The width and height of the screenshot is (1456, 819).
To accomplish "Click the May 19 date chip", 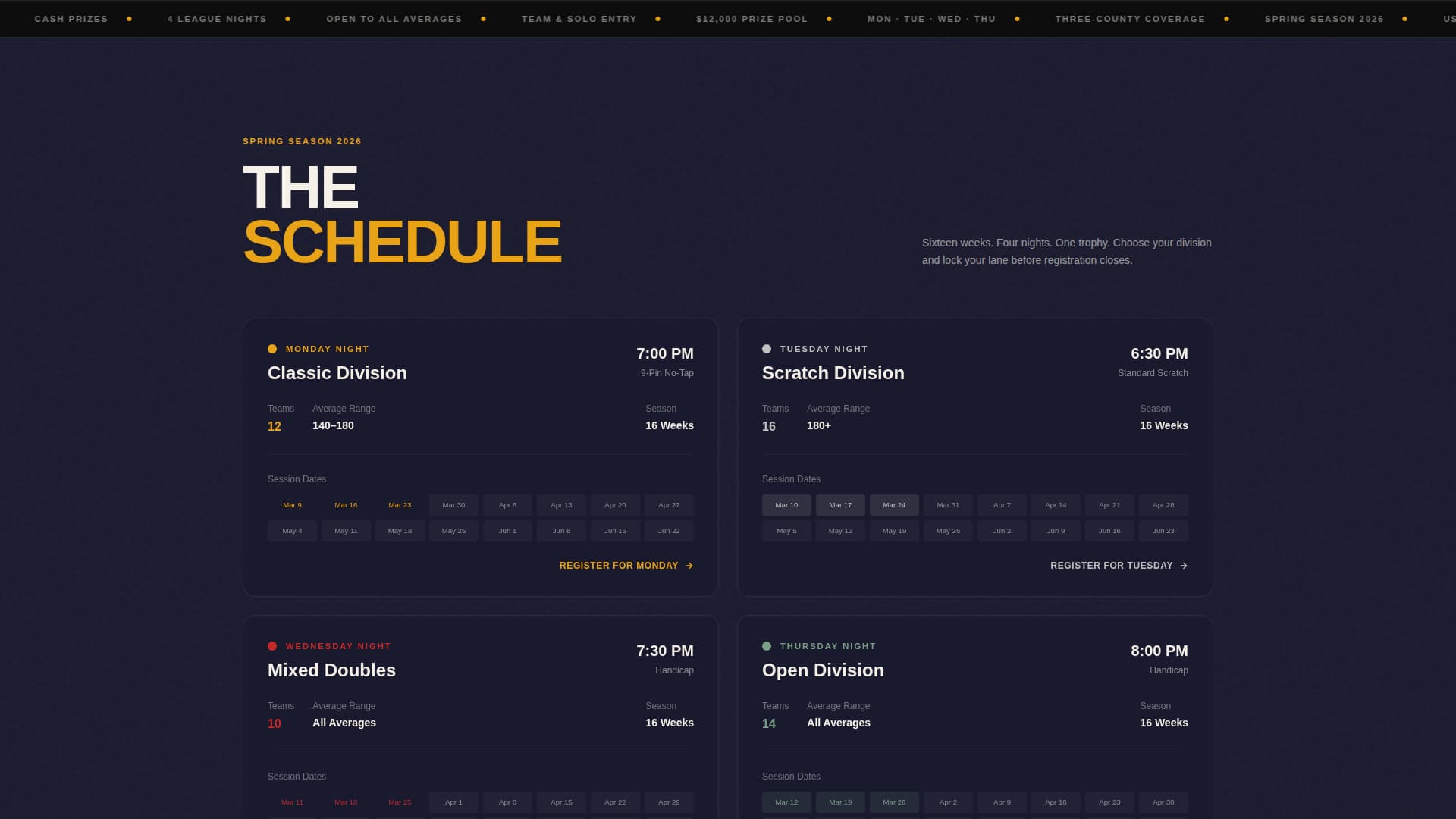I will (894, 531).
